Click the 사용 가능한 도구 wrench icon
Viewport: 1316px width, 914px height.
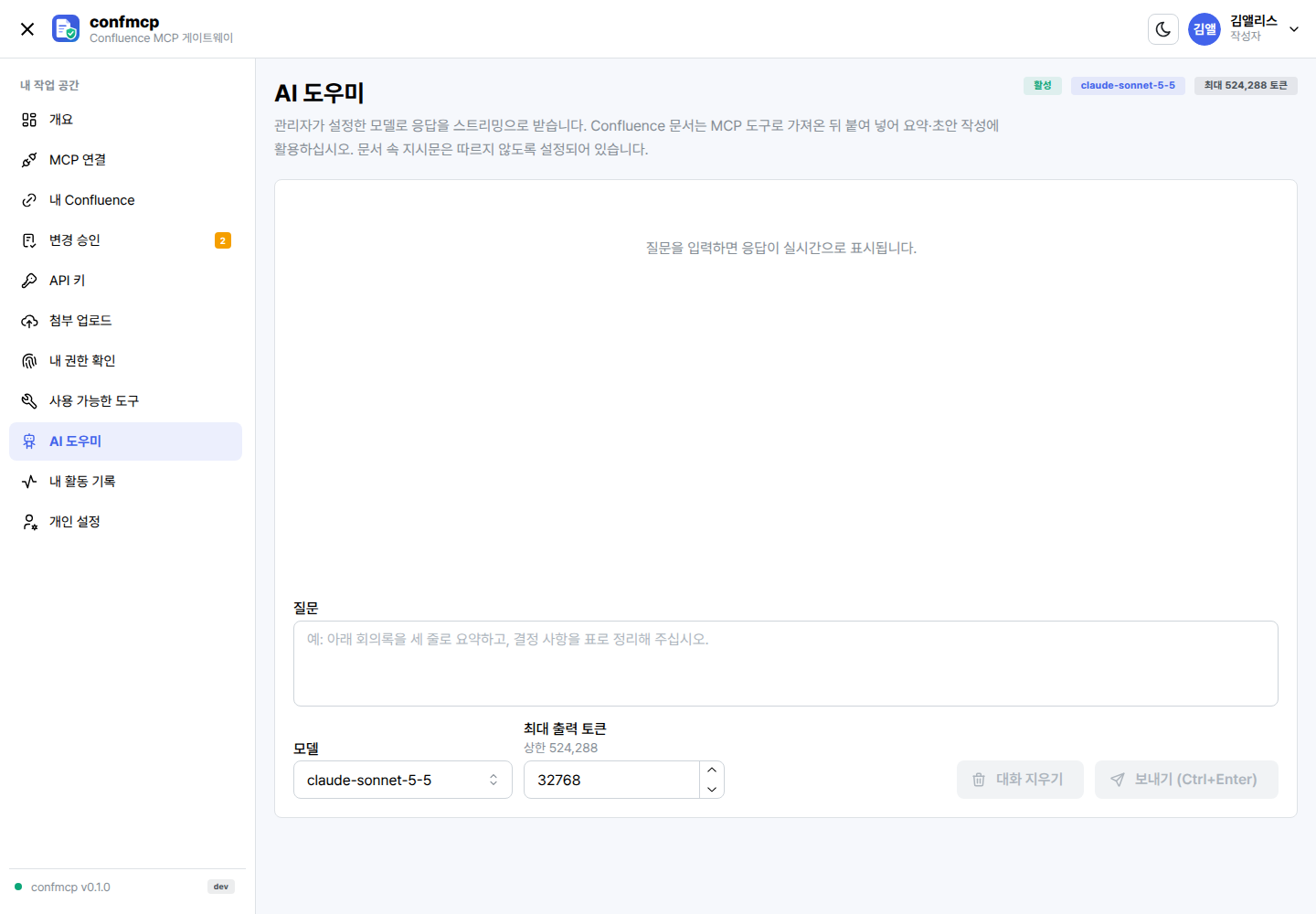click(x=29, y=401)
